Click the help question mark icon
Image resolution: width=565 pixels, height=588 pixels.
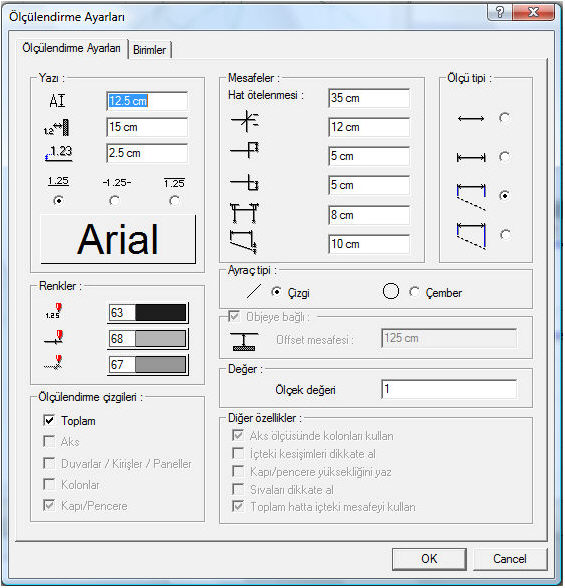pos(500,12)
